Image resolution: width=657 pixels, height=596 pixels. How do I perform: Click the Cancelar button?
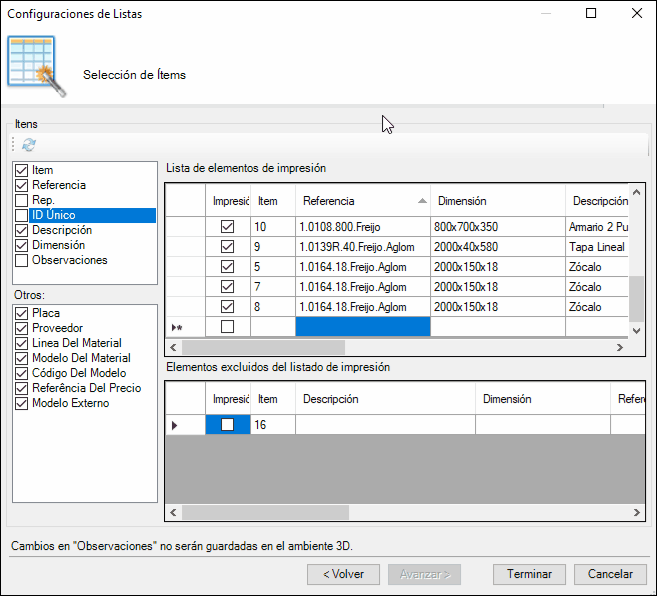[610, 574]
